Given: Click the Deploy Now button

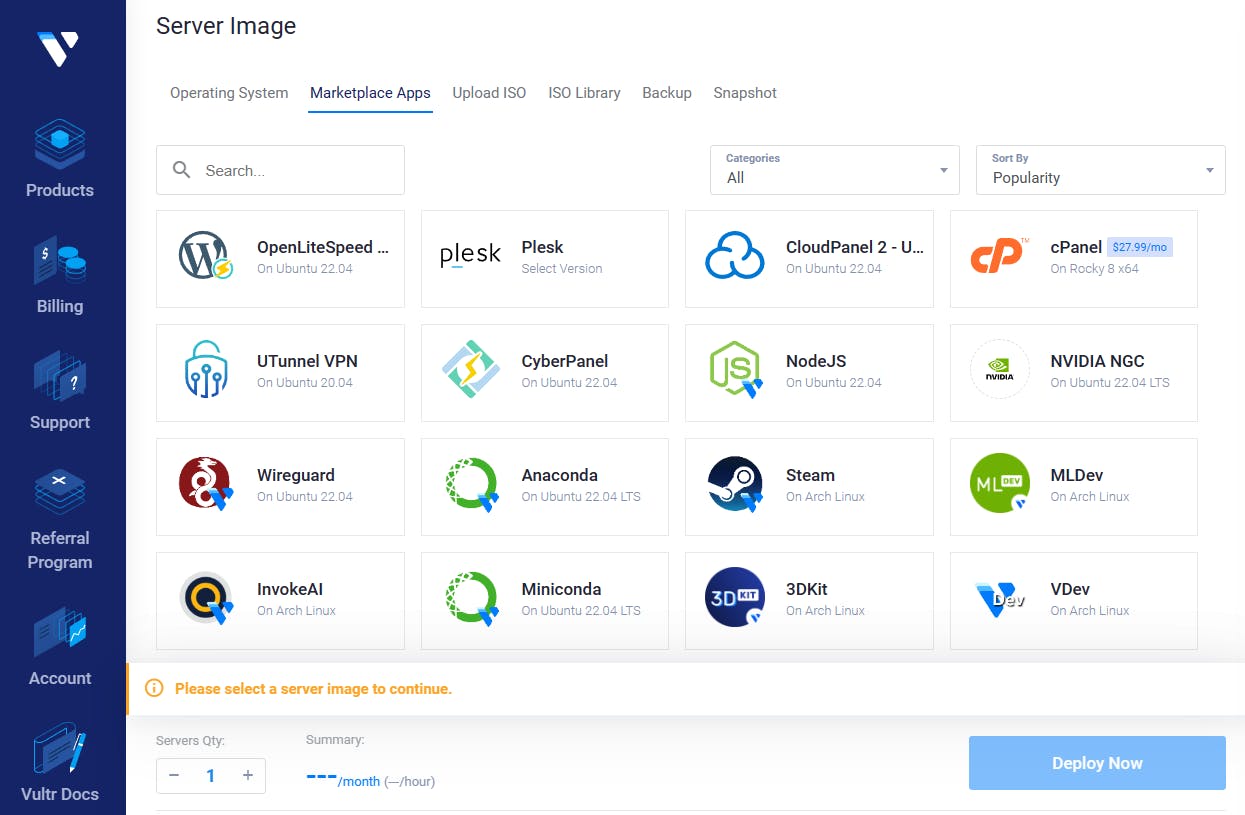Looking at the screenshot, I should [1097, 763].
